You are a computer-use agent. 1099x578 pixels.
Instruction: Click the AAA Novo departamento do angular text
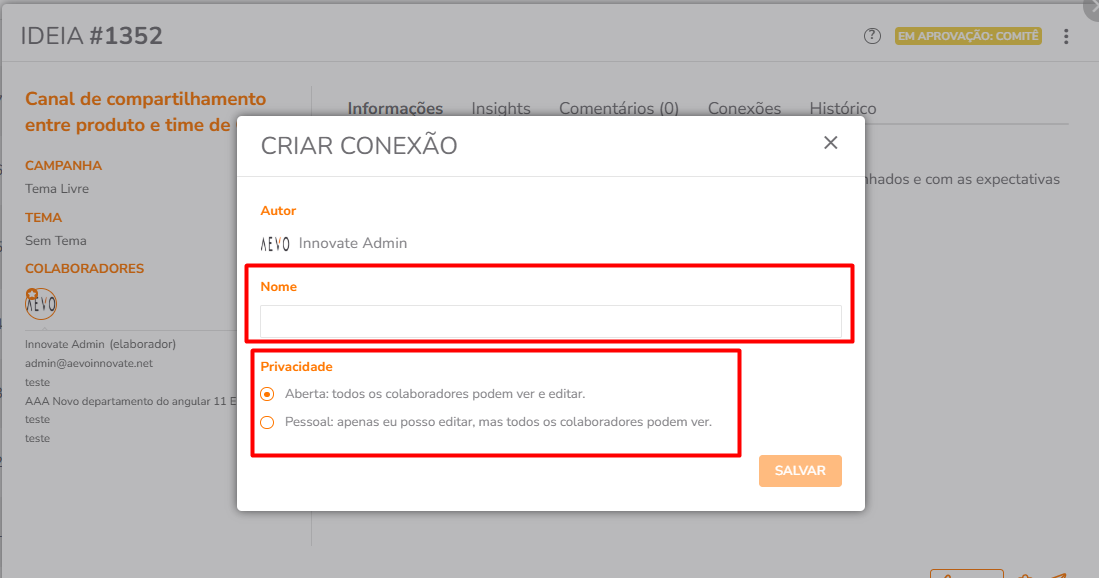(x=130, y=401)
